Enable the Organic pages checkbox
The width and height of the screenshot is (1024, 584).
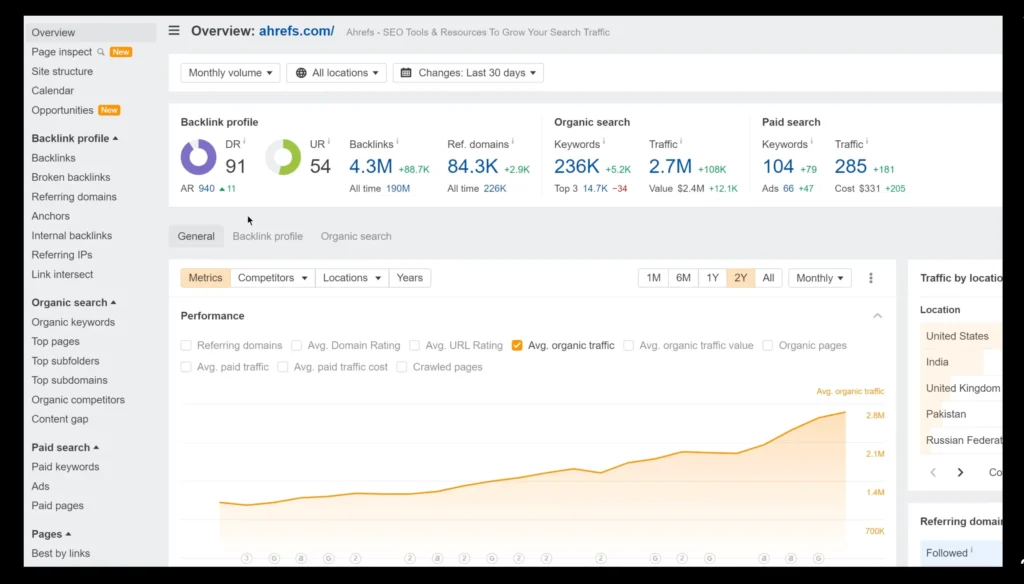pos(767,346)
